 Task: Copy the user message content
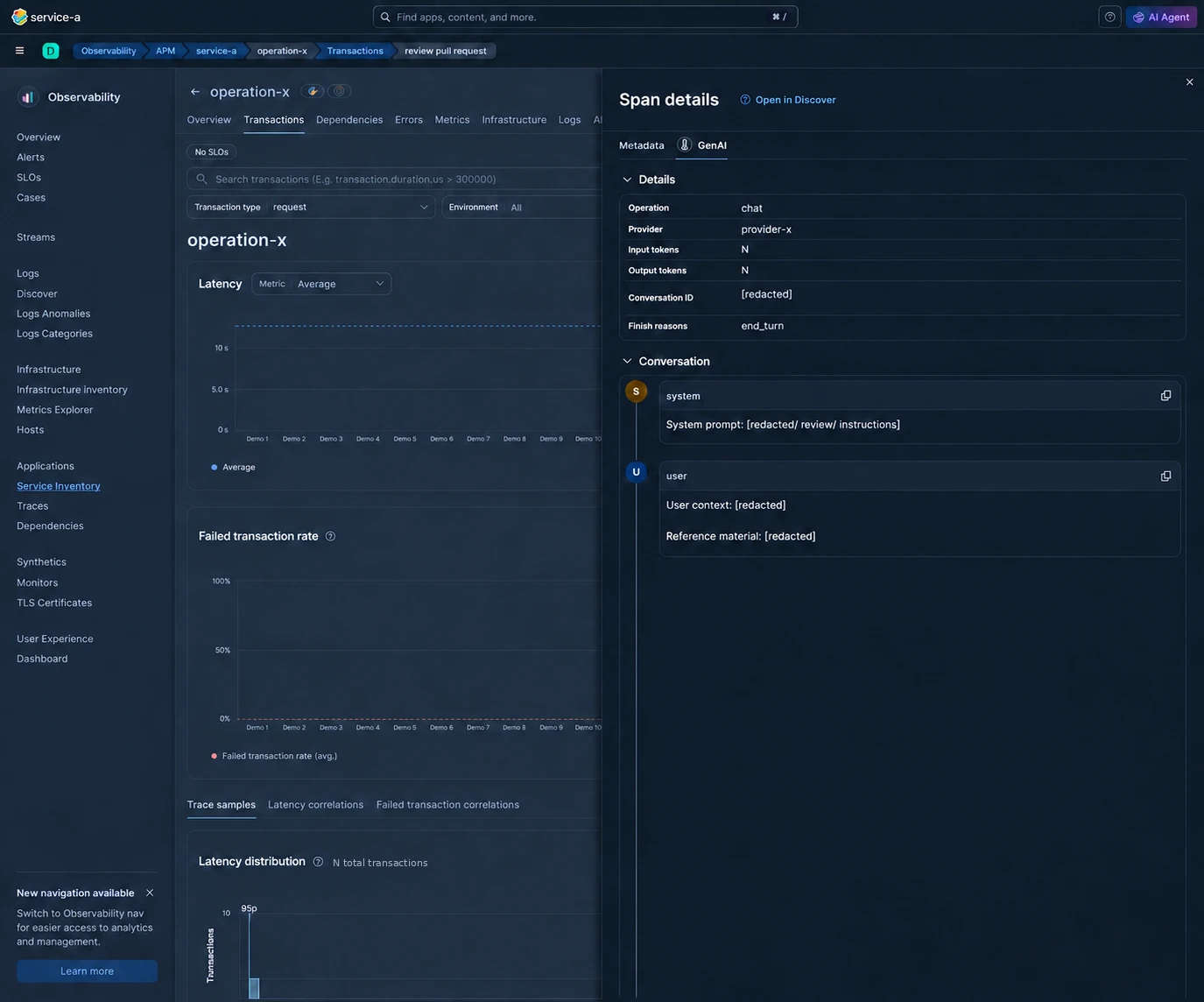(x=1165, y=476)
